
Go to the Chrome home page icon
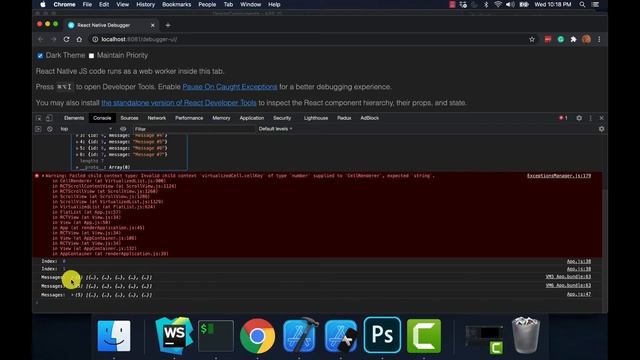tap(79, 40)
